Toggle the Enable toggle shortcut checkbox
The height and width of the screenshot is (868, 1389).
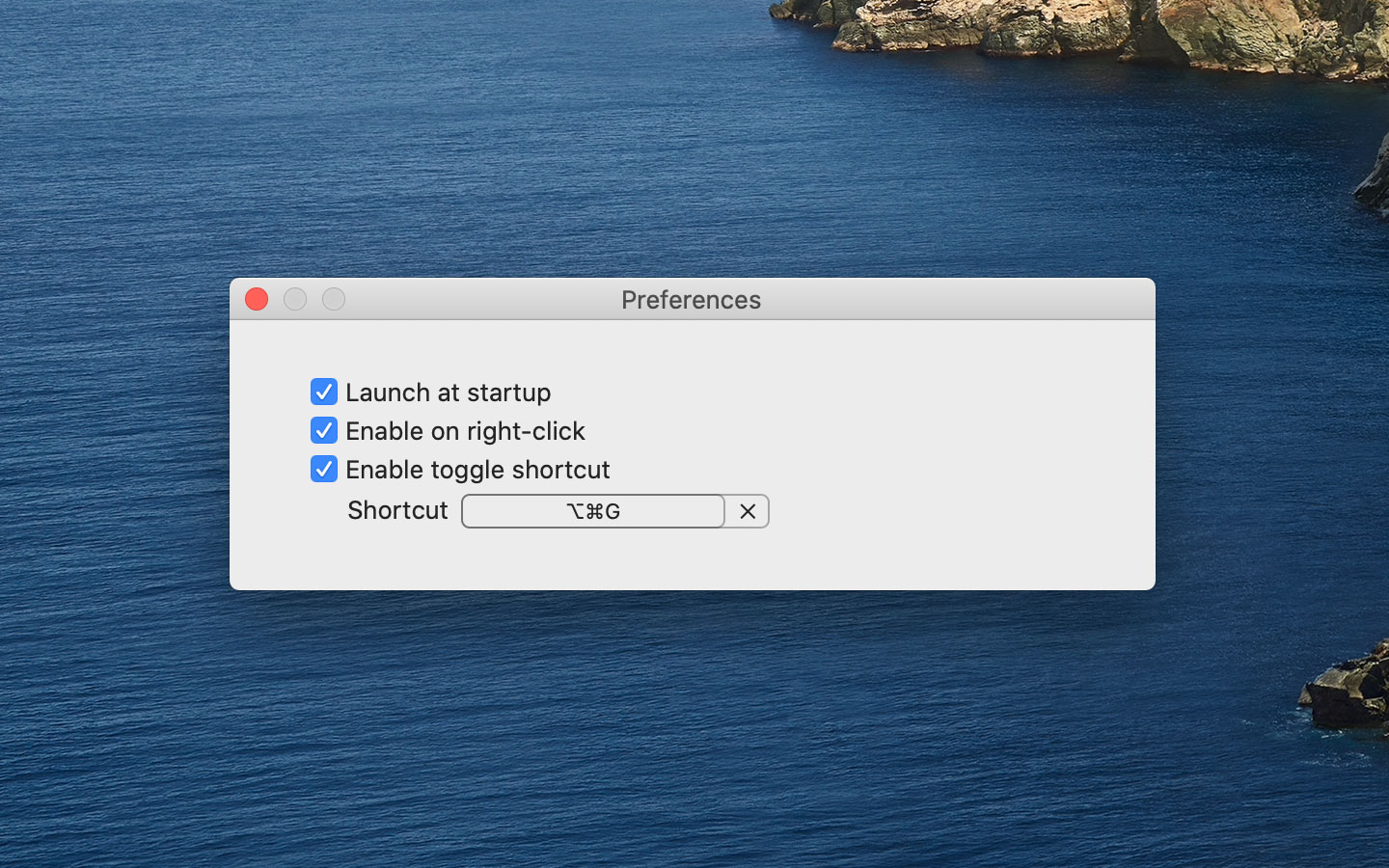[324, 469]
